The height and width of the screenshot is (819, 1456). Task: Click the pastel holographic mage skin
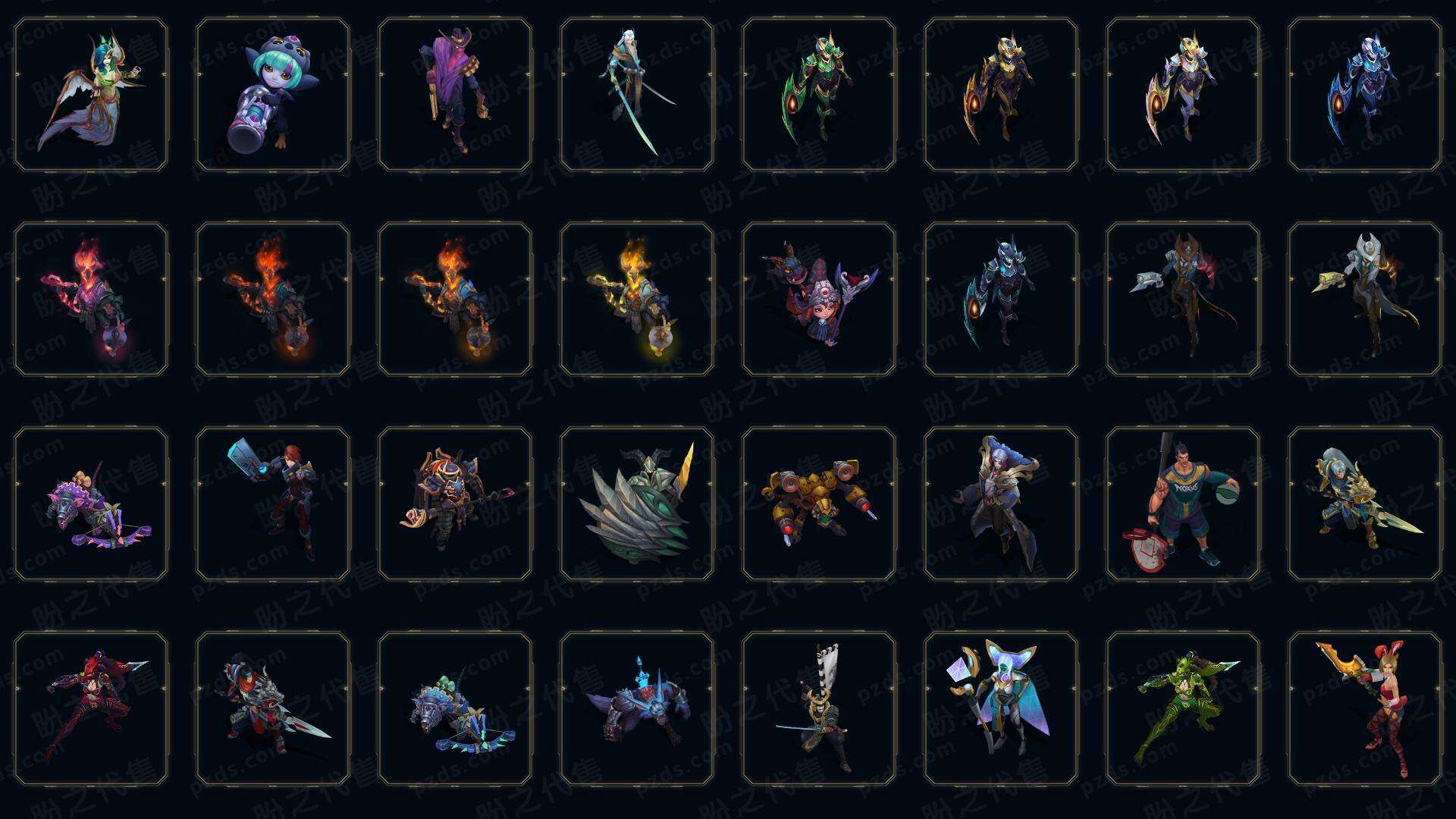click(x=1001, y=709)
